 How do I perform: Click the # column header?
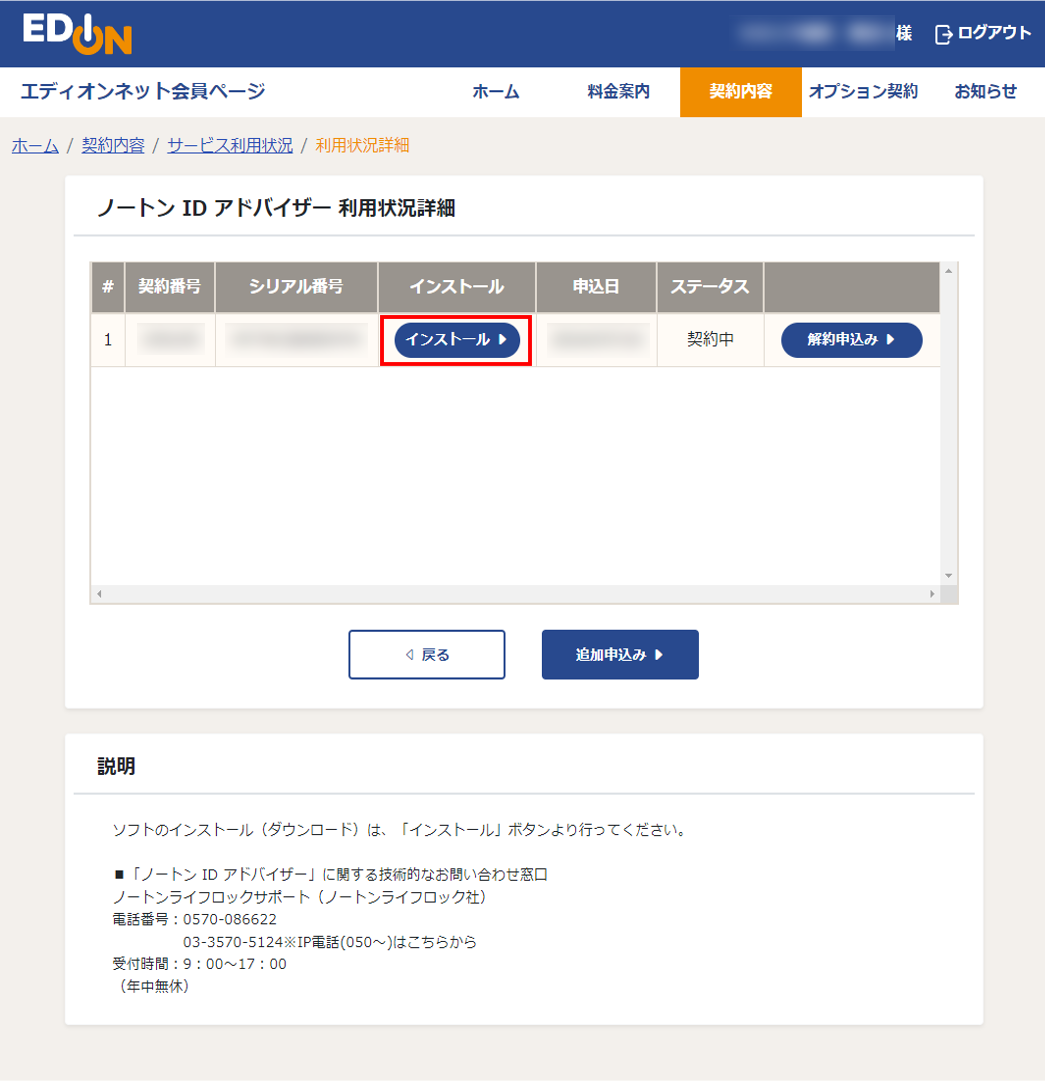(x=108, y=287)
